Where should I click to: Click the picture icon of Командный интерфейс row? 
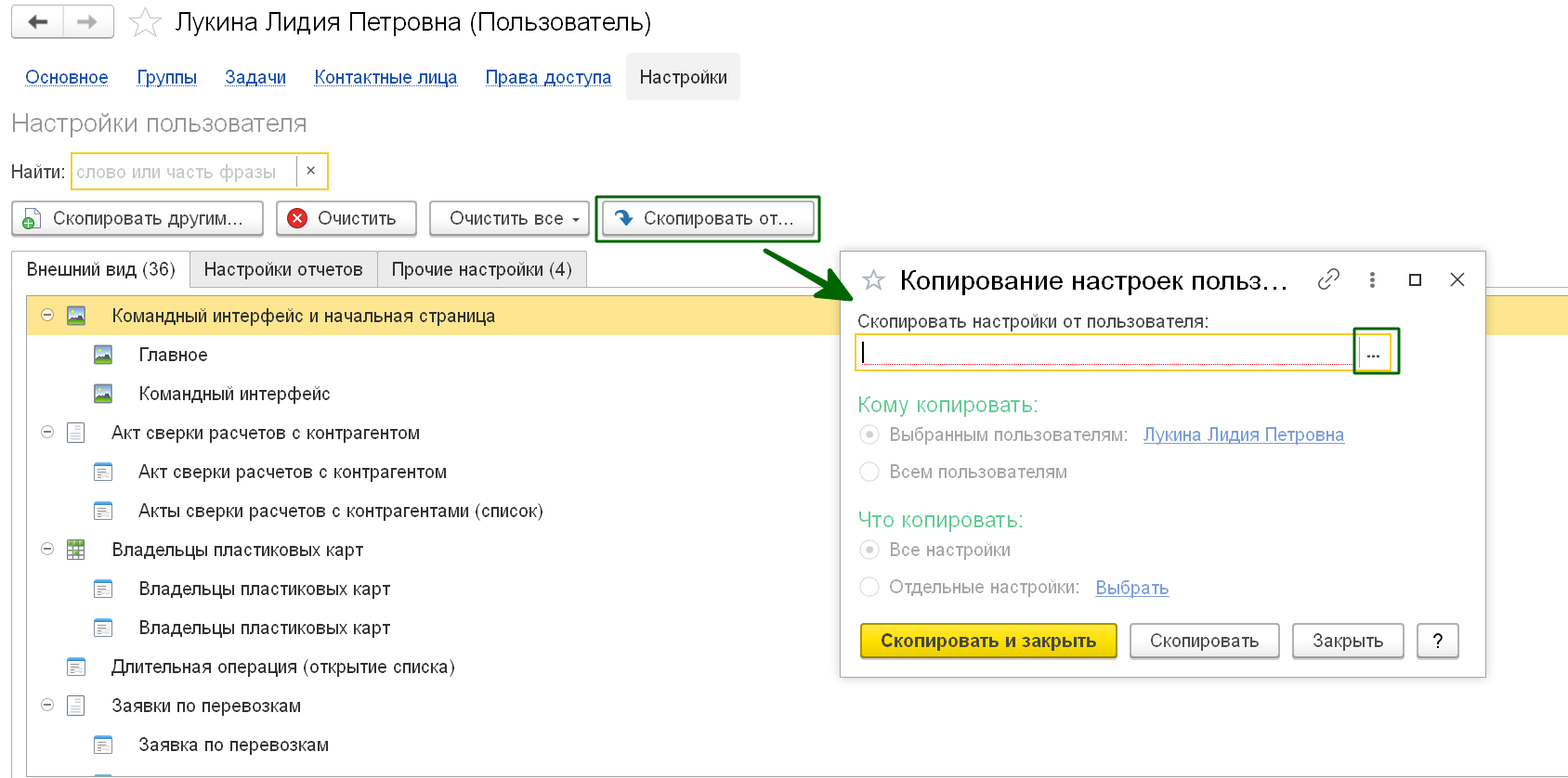(x=103, y=394)
